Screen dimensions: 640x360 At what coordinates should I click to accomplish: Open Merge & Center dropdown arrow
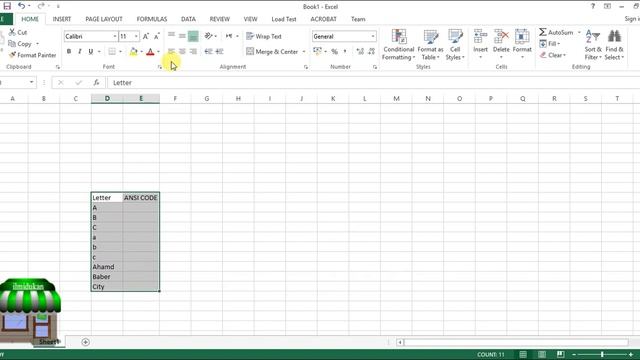point(304,52)
